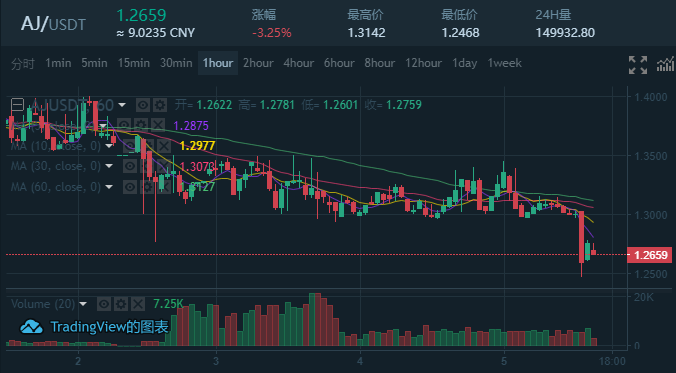This screenshot has width=676, height=373.
Task: Switch to the 分时 time-sharing view
Action: [22, 63]
